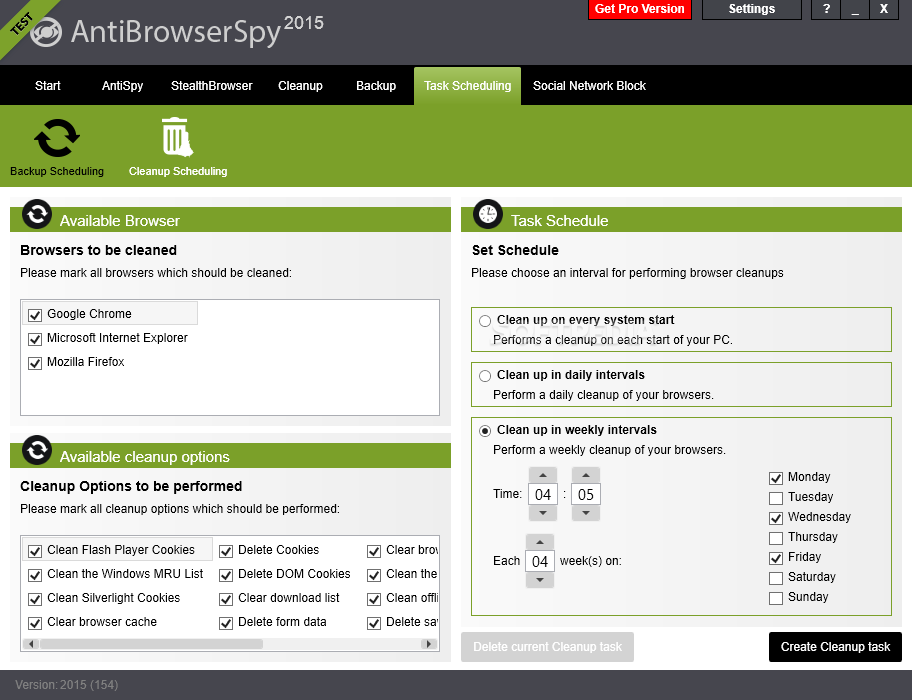This screenshot has width=912, height=700.
Task: Click the version 2015 (154) text
Action: (67, 685)
